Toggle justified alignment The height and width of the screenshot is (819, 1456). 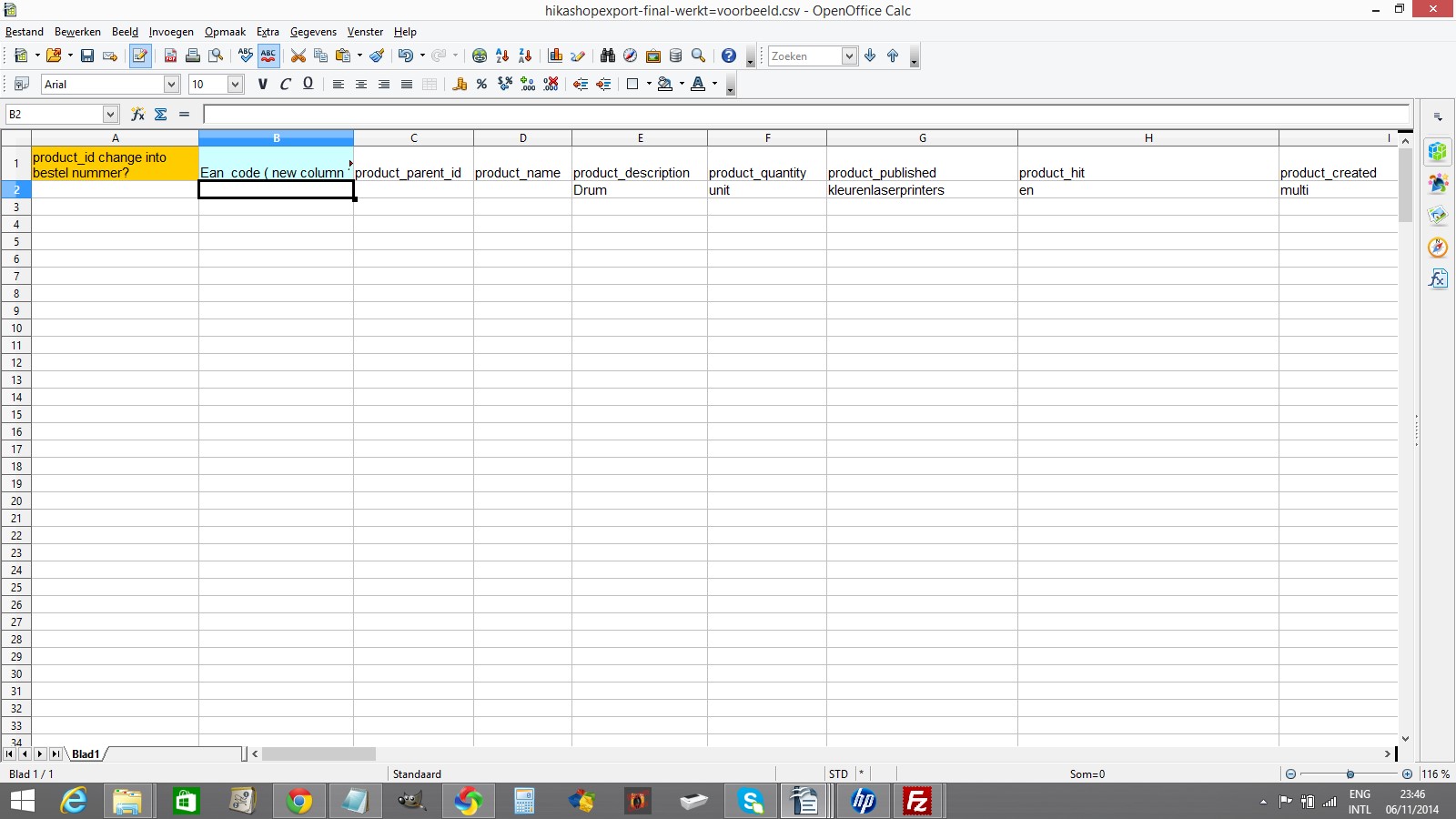[406, 84]
